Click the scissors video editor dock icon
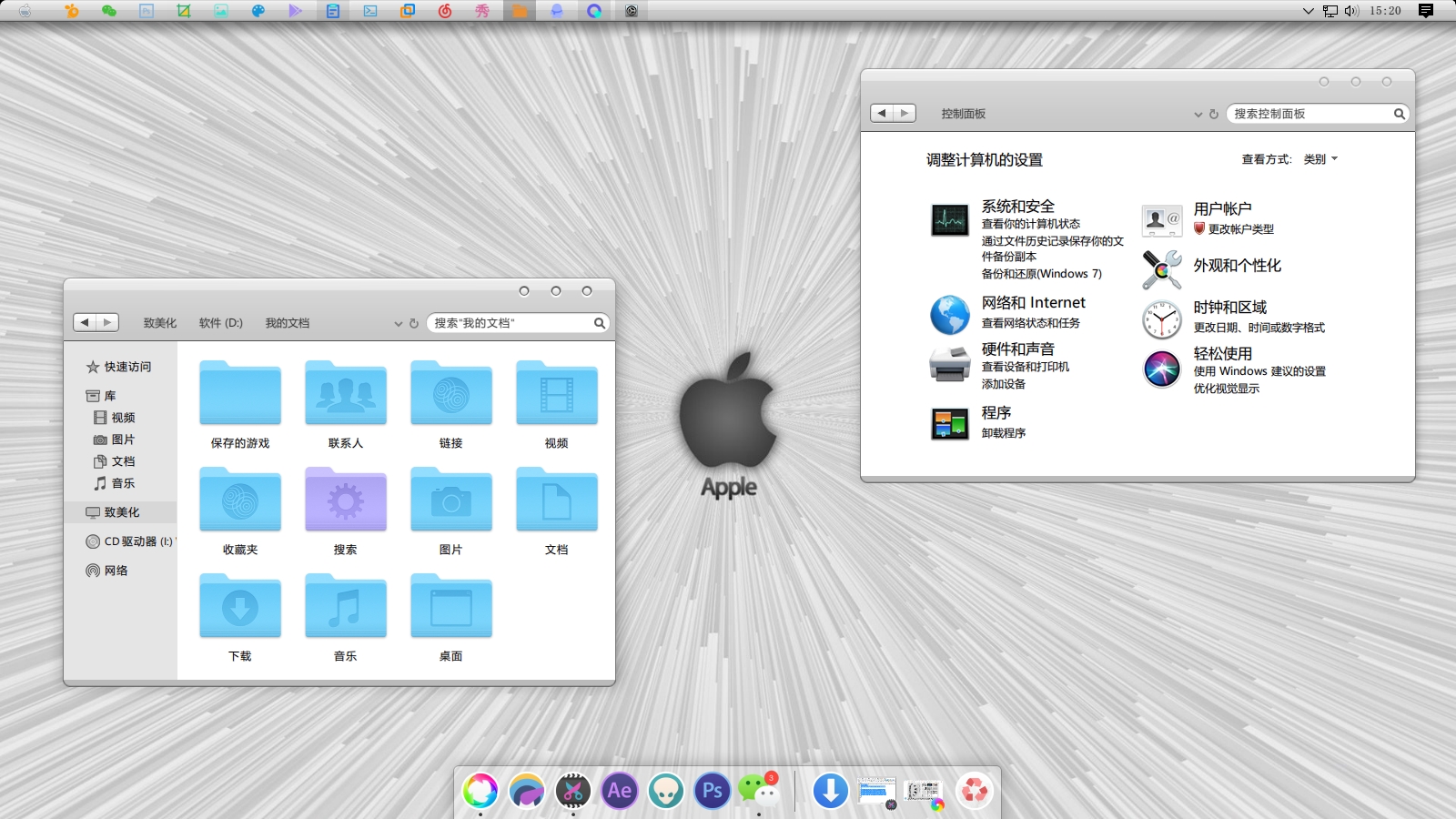The height and width of the screenshot is (819, 1456). (573, 791)
